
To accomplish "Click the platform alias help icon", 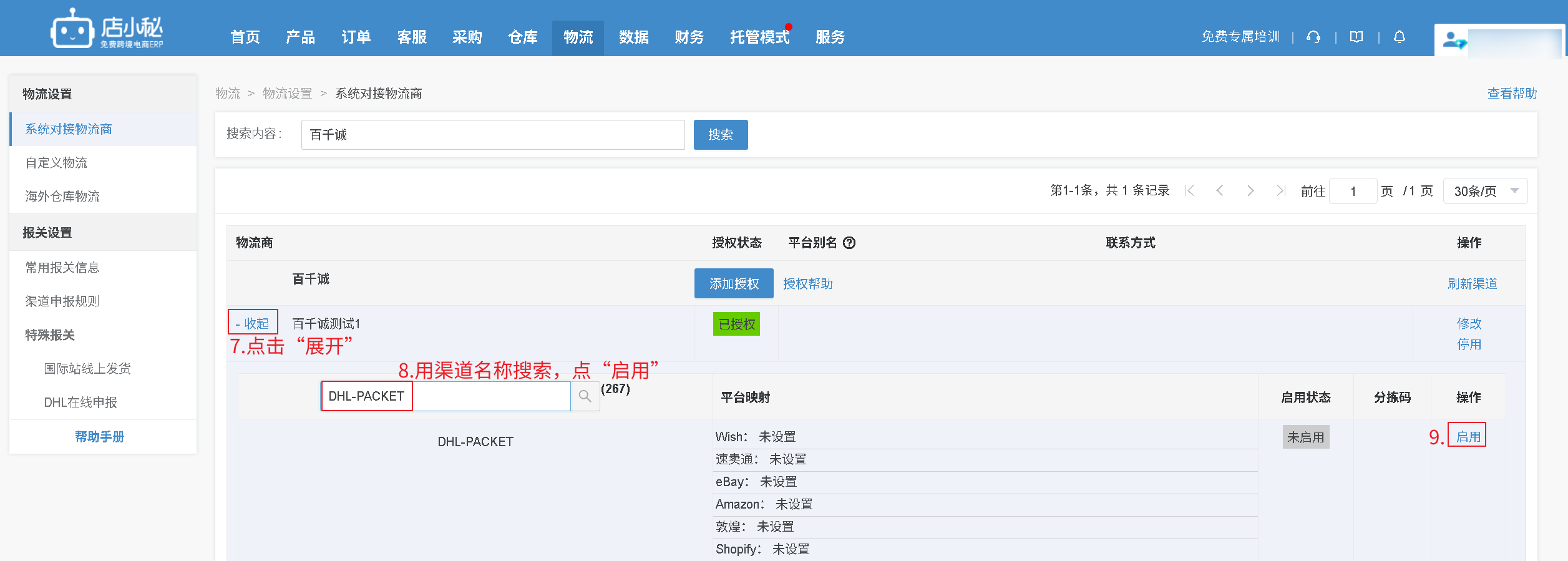I will click(x=849, y=243).
